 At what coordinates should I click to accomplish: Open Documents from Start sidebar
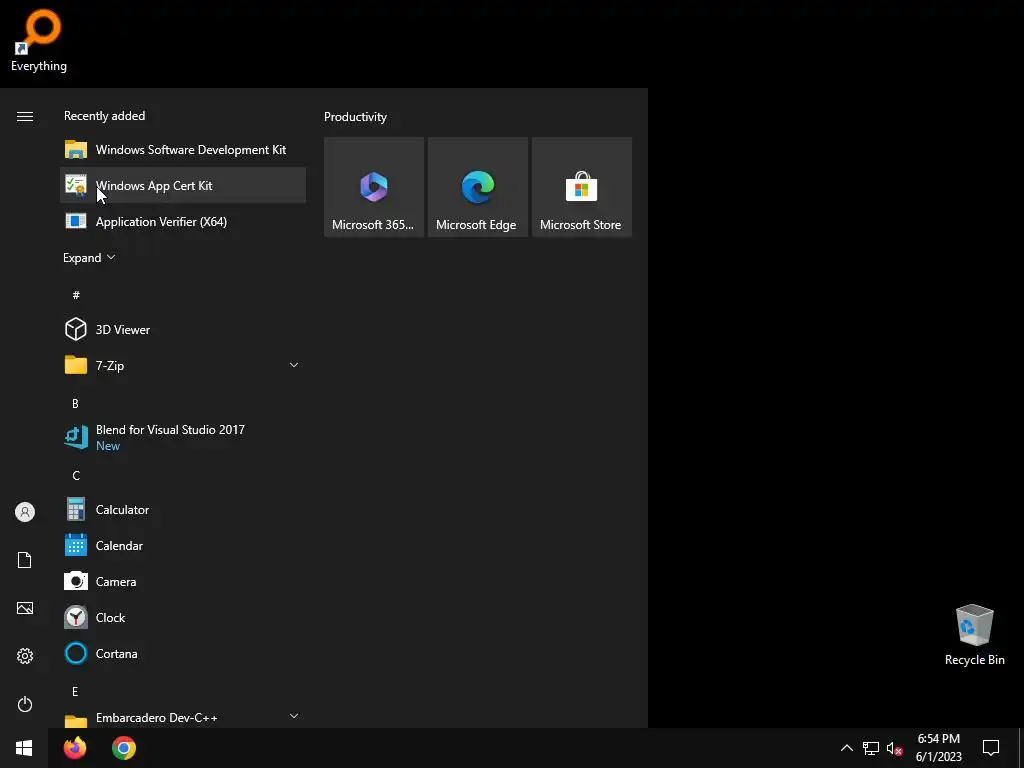pos(25,560)
